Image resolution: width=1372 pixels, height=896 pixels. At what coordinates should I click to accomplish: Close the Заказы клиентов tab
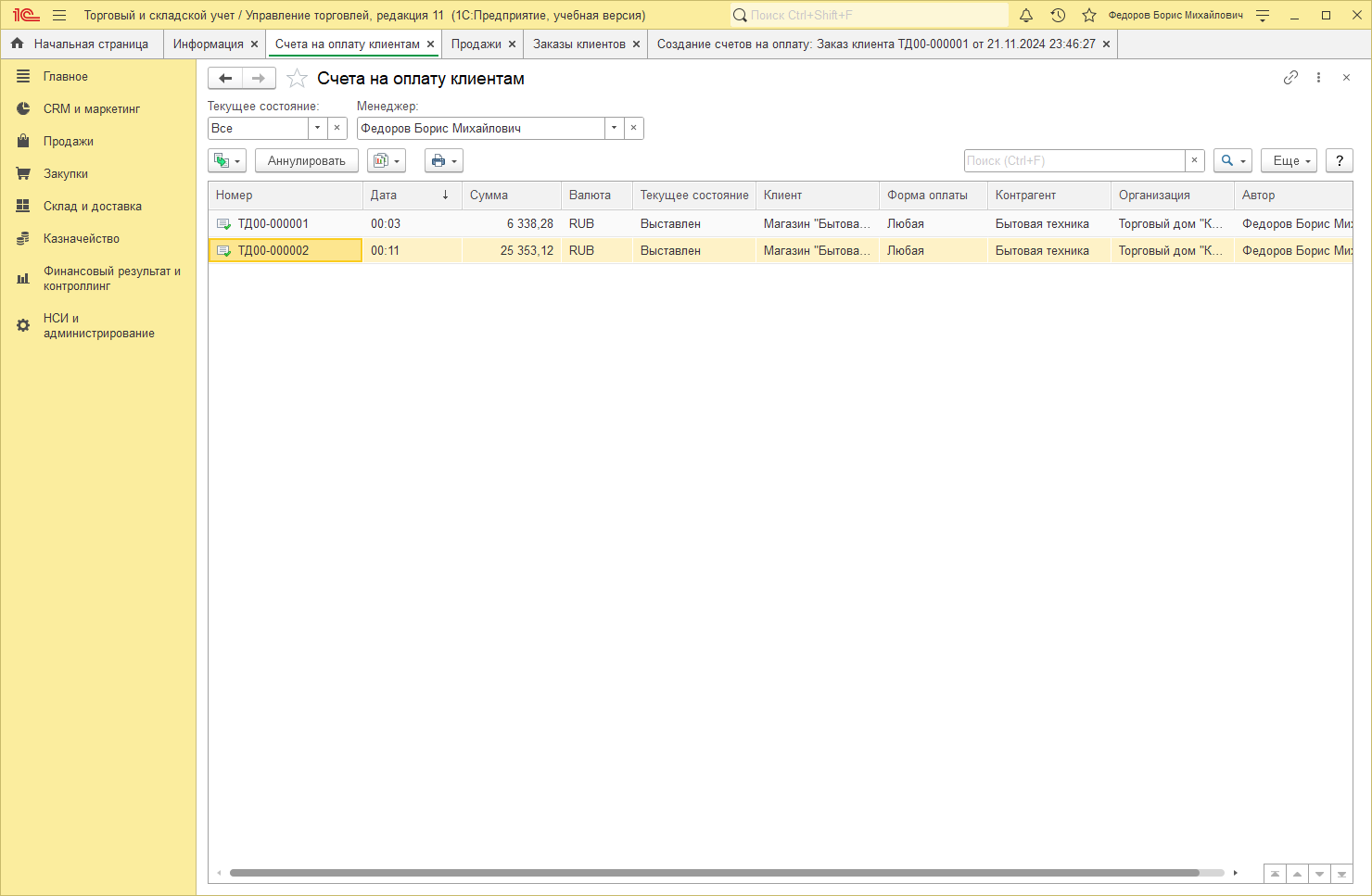[637, 44]
